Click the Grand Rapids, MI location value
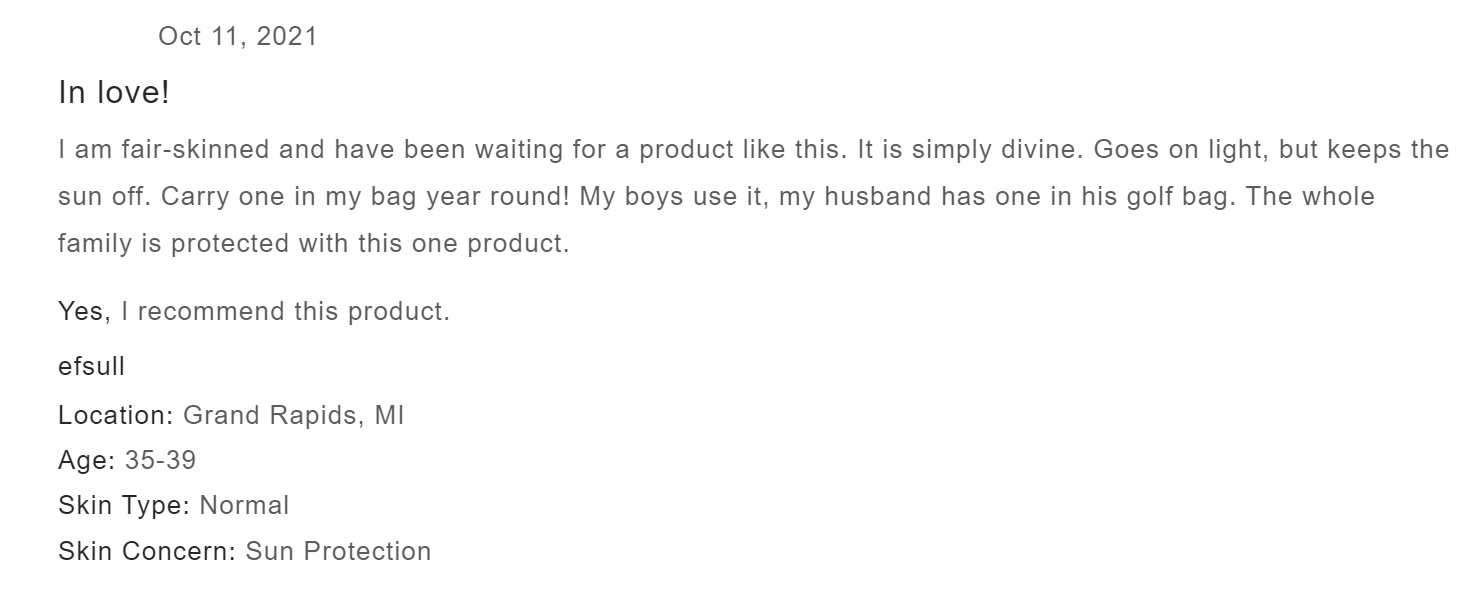Viewport: 1471px width, 597px height. point(293,414)
